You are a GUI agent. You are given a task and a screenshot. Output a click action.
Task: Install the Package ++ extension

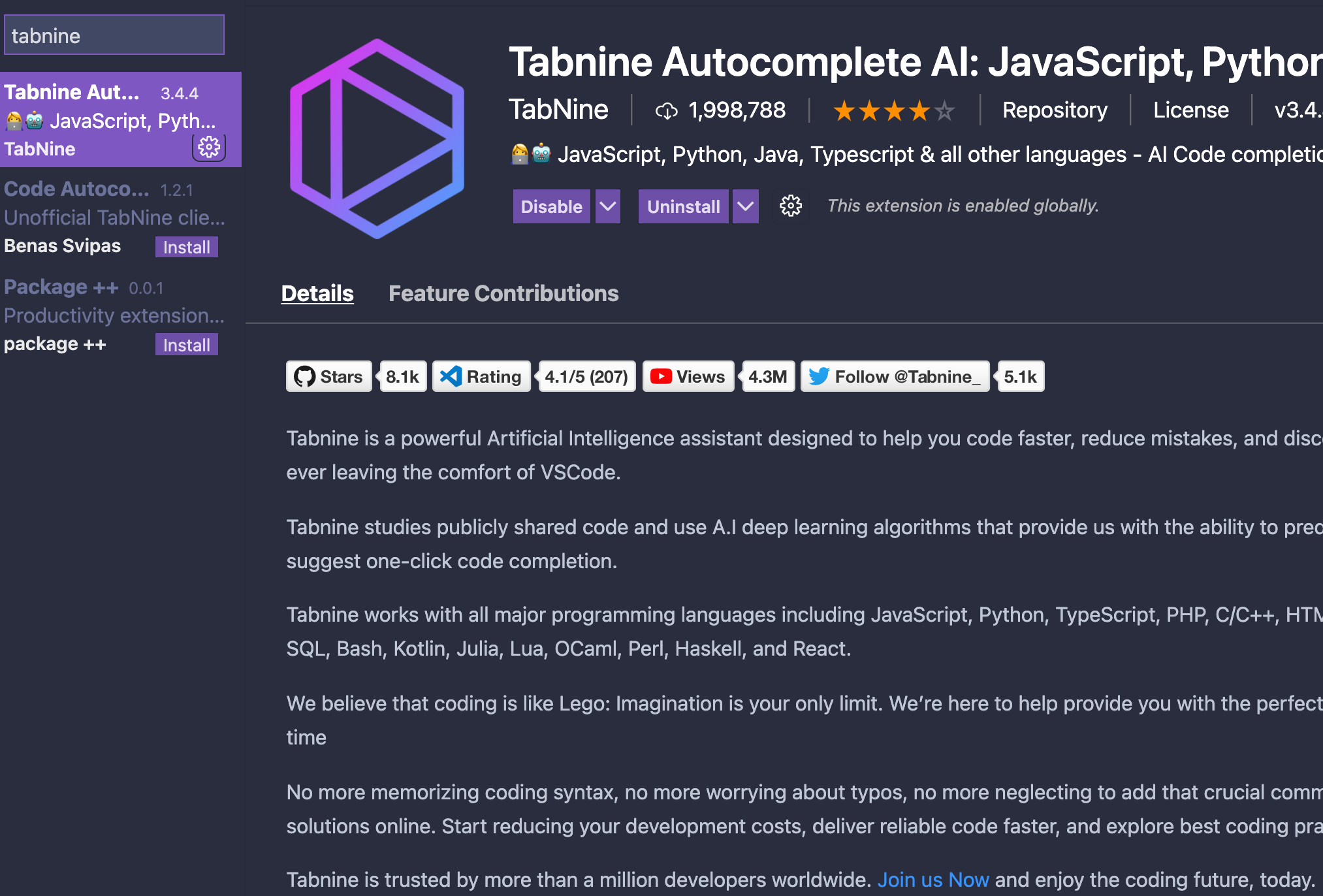click(187, 345)
